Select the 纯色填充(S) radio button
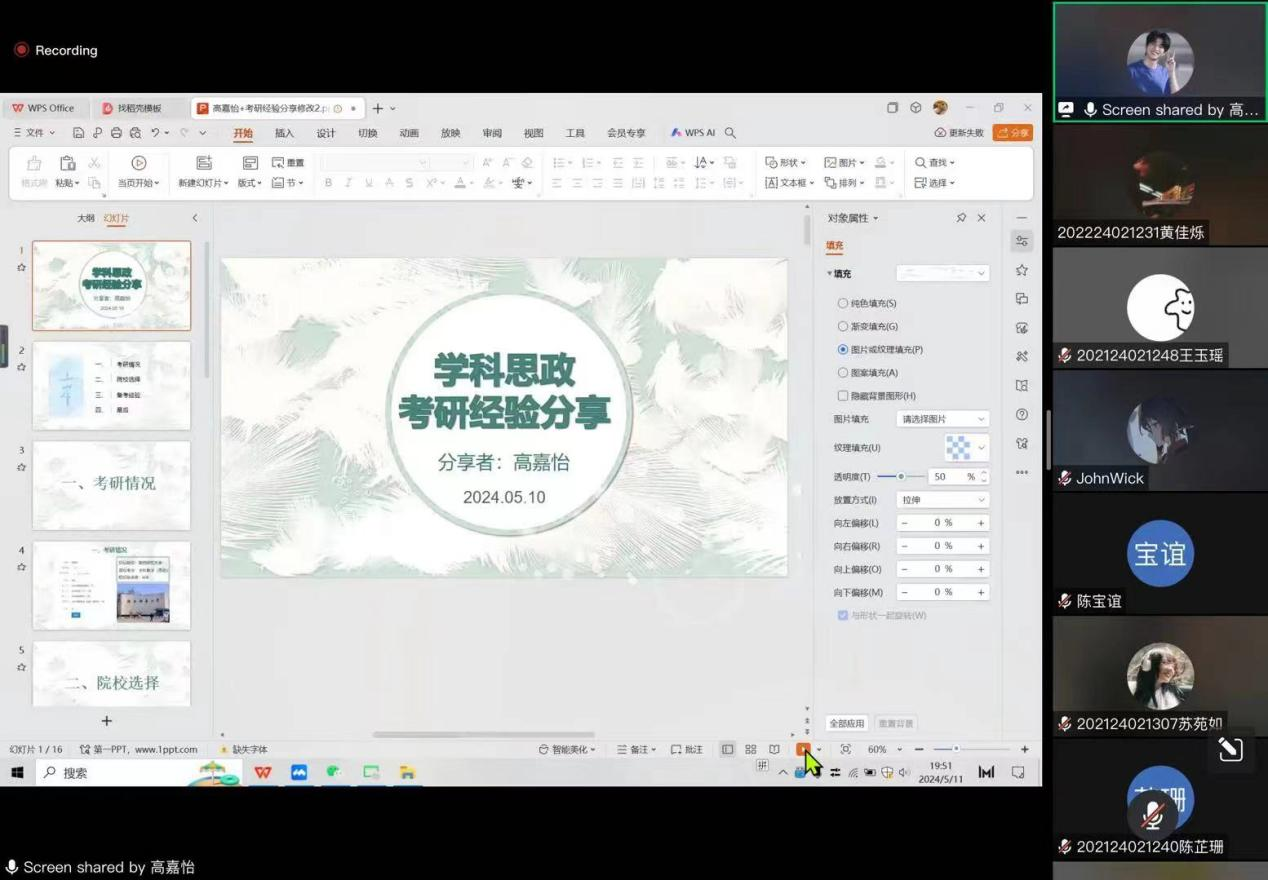1268x880 pixels. click(x=843, y=303)
